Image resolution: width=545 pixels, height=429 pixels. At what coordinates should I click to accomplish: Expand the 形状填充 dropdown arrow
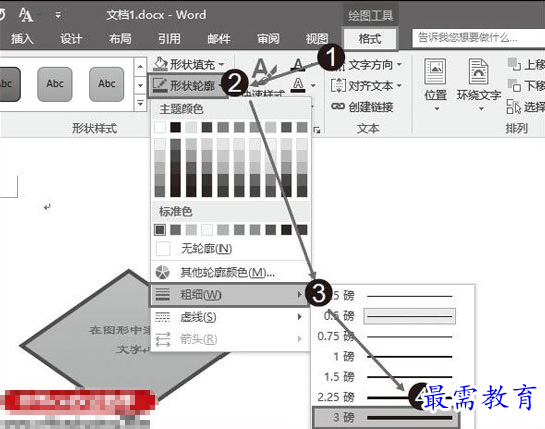coord(221,65)
